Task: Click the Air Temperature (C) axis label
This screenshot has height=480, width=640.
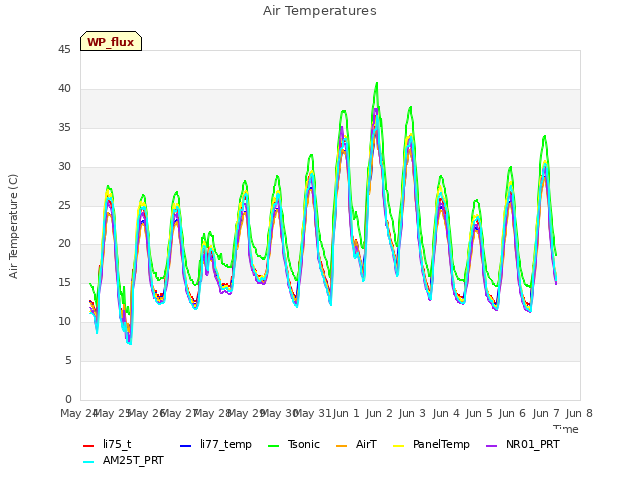Action: tap(13, 226)
